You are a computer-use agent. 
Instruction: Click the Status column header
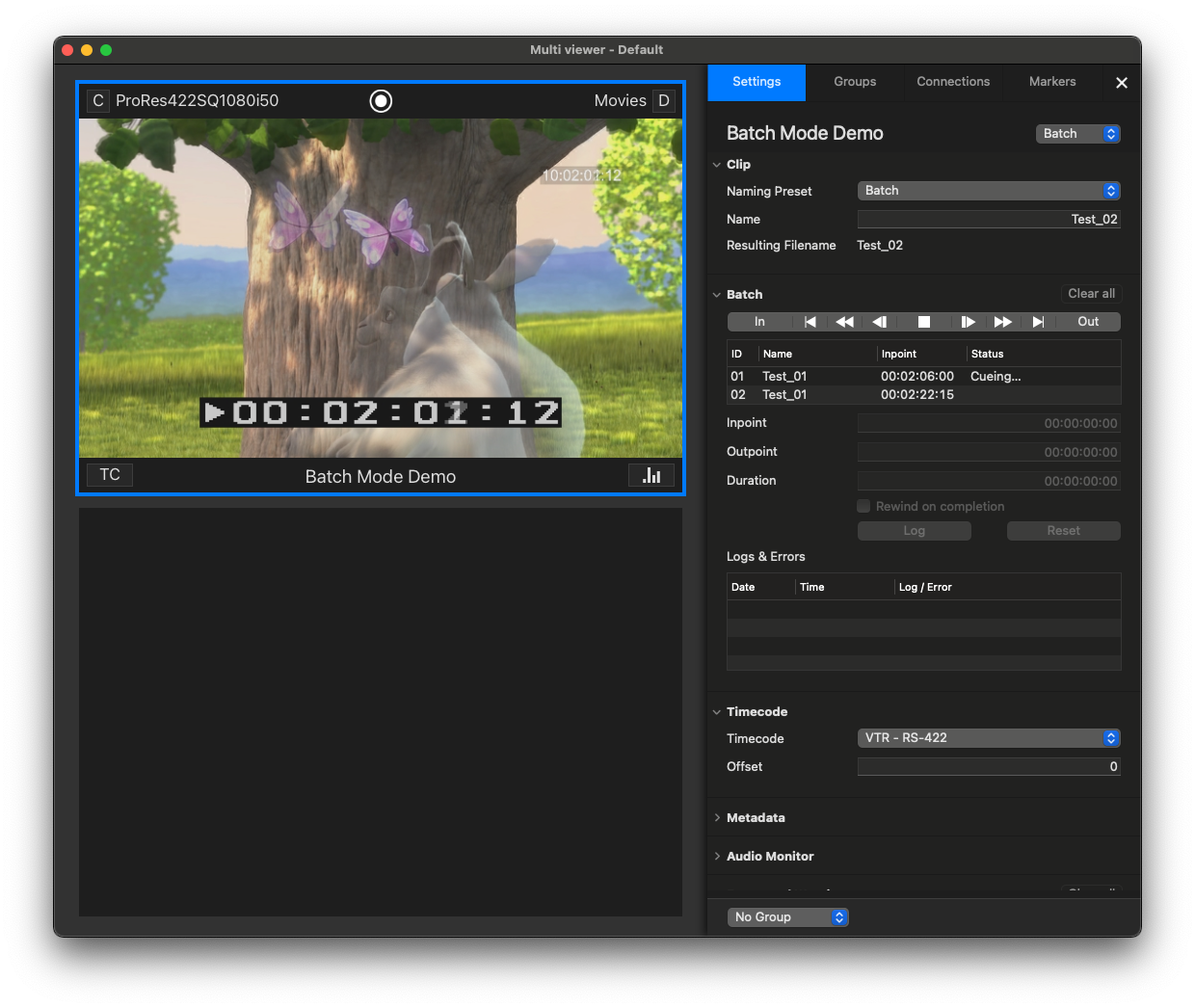coord(1044,354)
